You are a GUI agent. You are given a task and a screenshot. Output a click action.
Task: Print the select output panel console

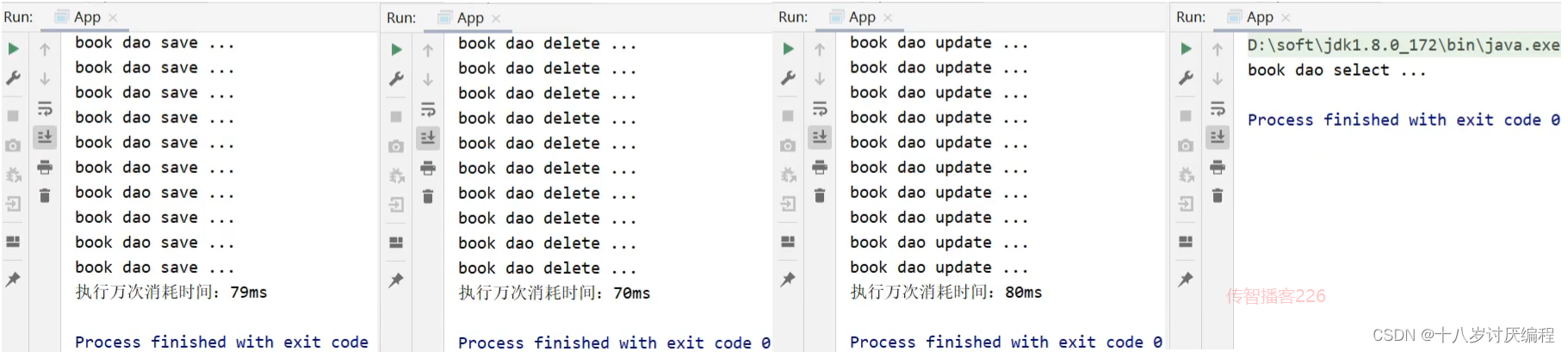click(1218, 167)
